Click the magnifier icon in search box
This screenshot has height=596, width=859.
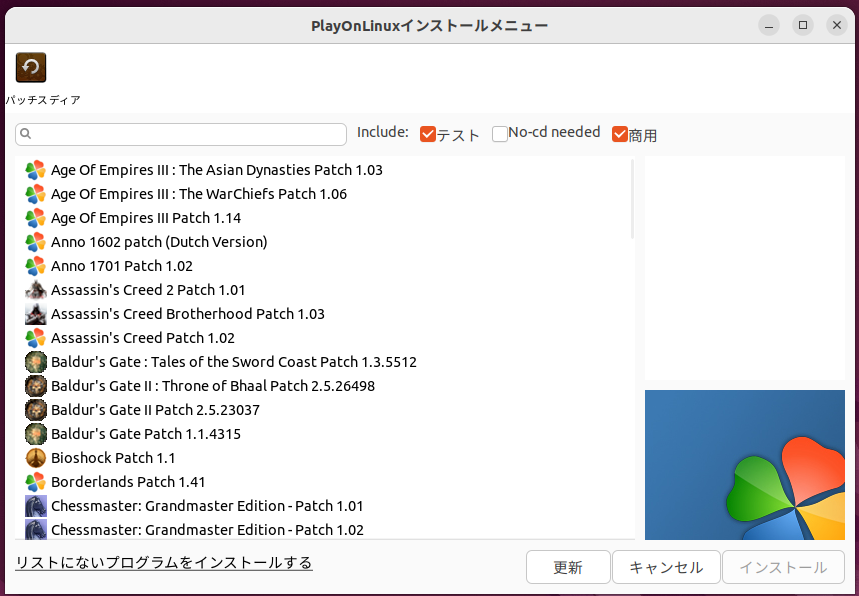(x=26, y=134)
